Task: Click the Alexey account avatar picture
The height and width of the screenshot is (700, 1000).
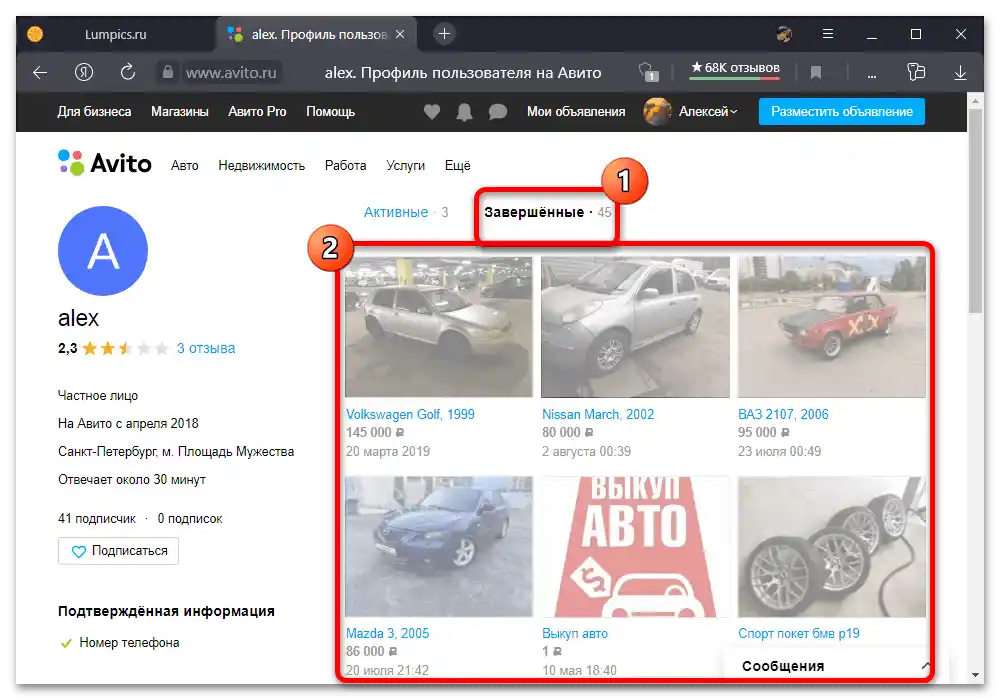Action: pyautogui.click(x=657, y=112)
